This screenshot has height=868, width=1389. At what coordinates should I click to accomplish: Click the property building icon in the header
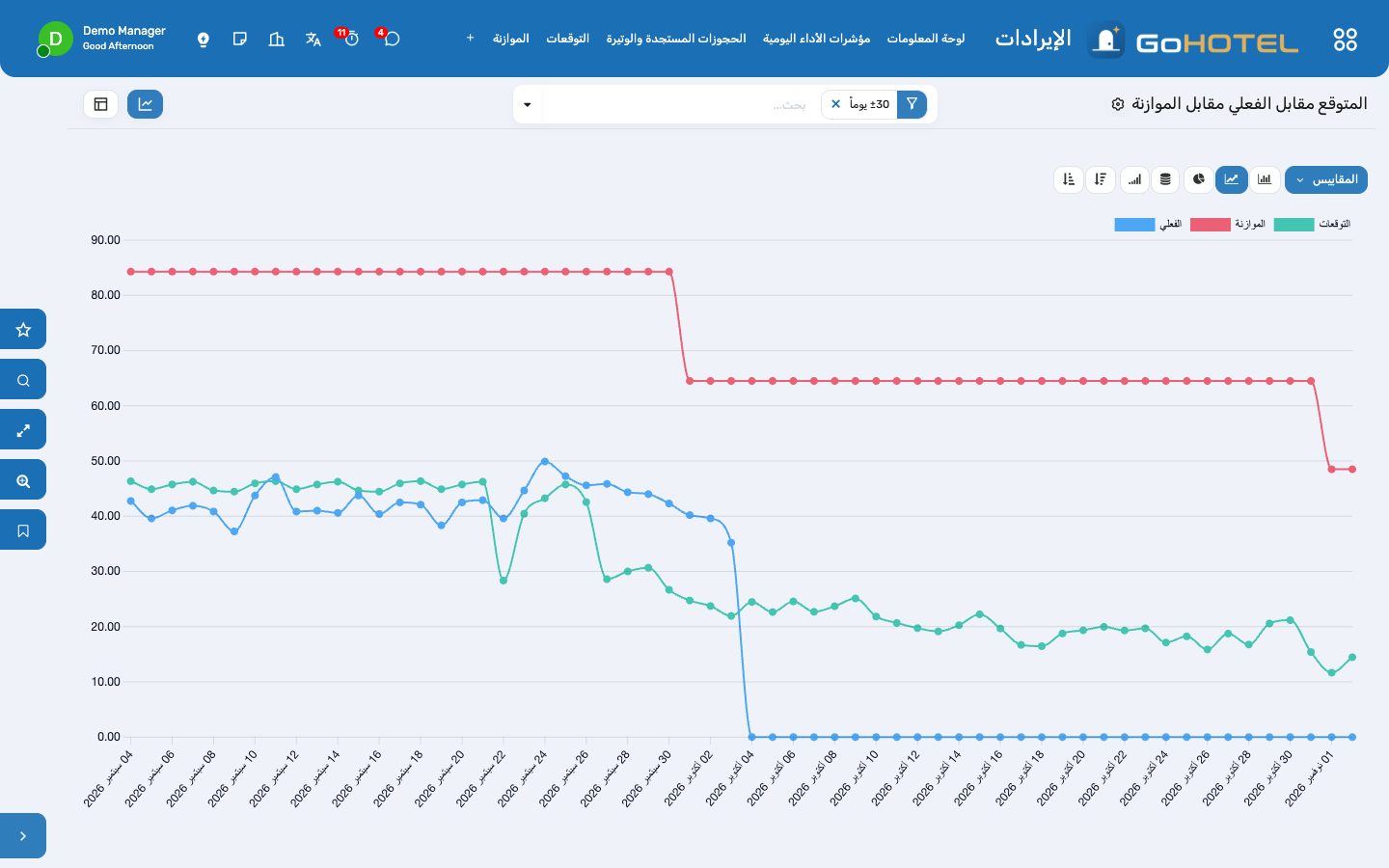277,40
